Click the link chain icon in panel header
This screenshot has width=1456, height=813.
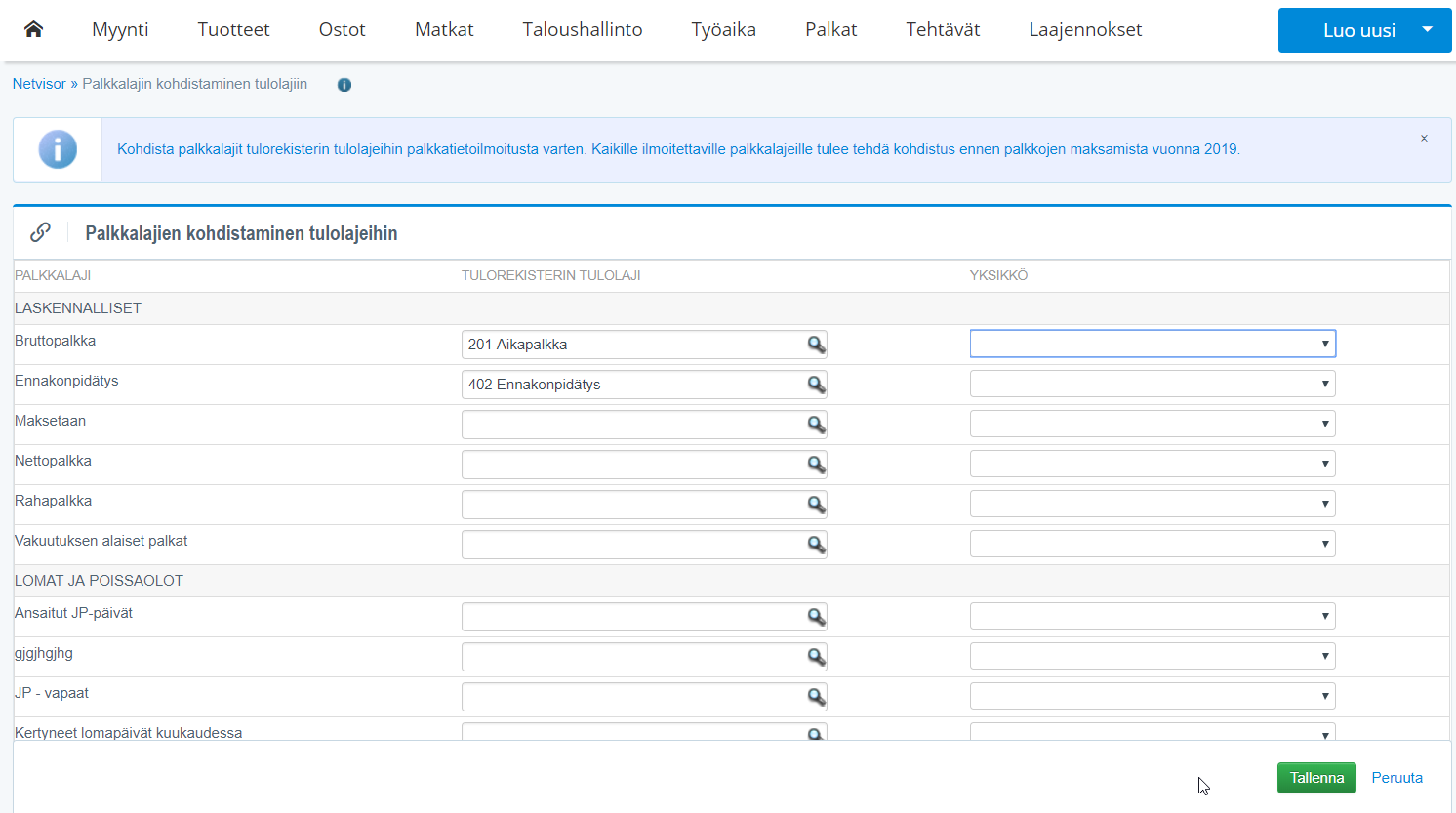coord(40,232)
